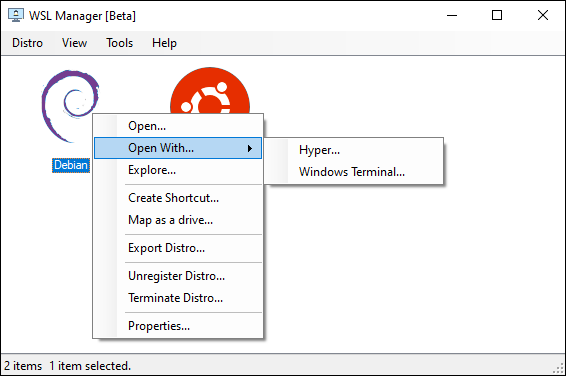This screenshot has width=566, height=376.
Task: Expand the Open With submenu arrow
Action: 250,148
